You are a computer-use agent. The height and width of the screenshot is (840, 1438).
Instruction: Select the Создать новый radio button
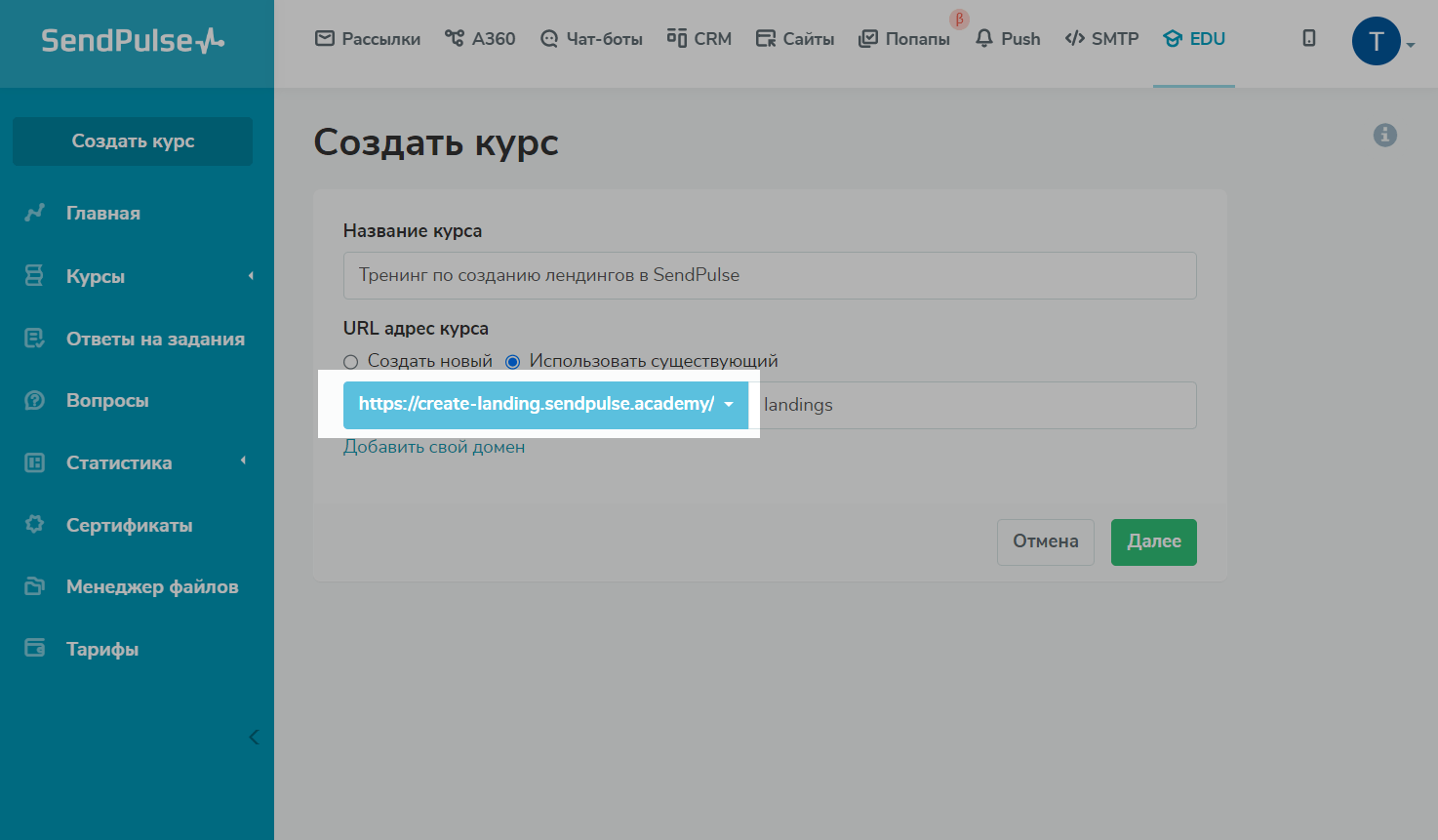point(351,362)
